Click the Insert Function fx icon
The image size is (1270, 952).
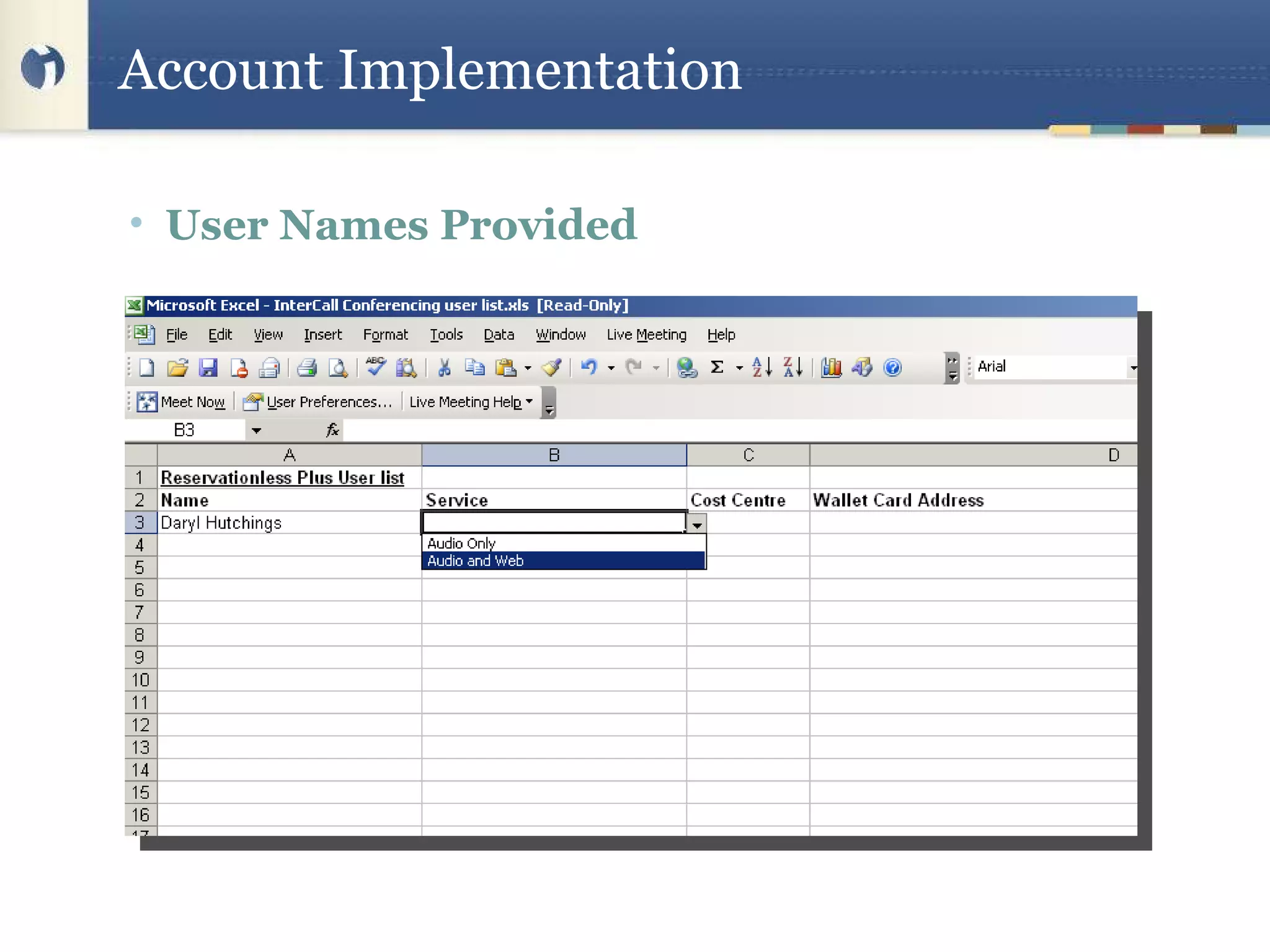(332, 430)
